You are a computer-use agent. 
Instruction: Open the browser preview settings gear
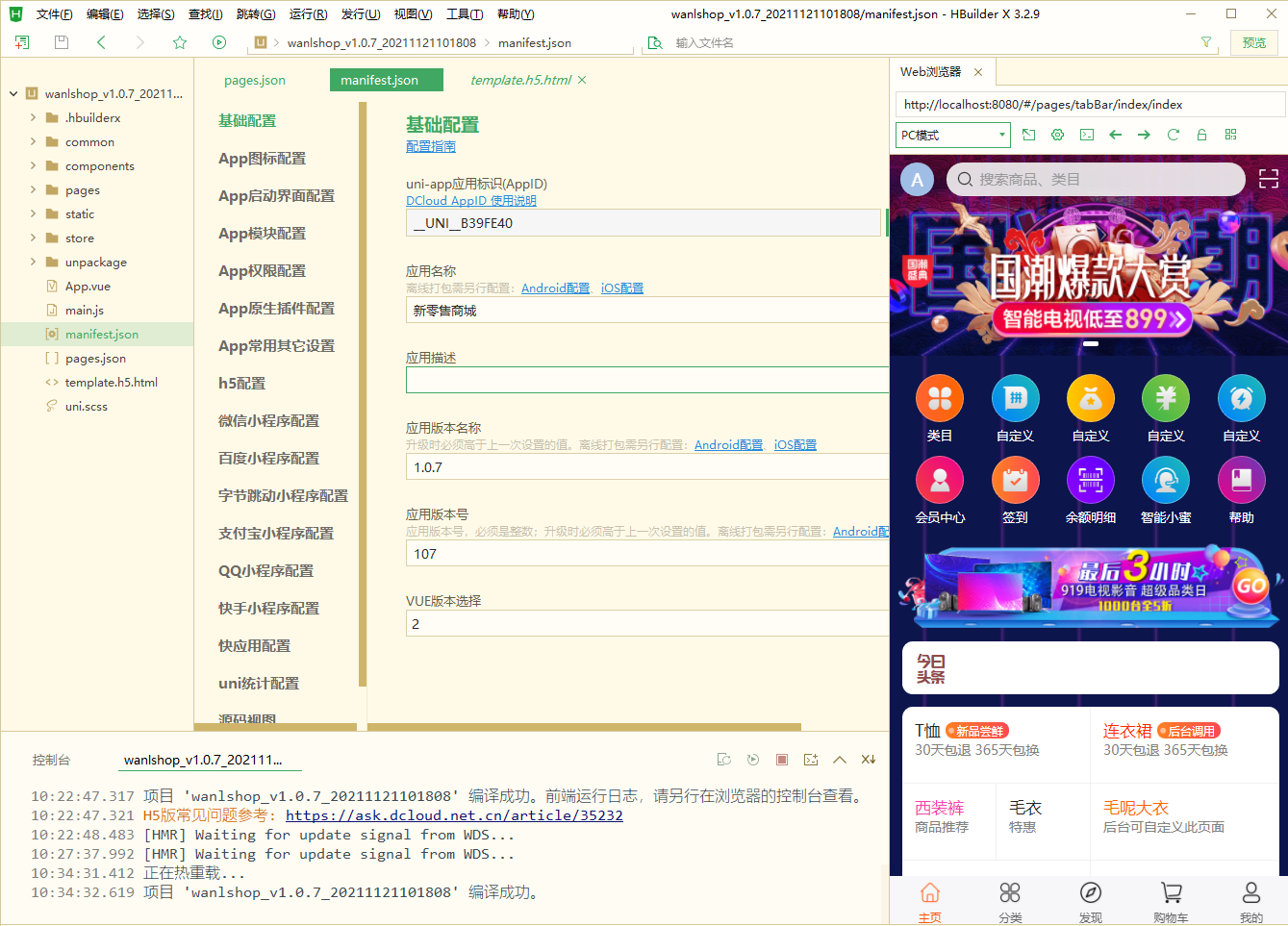1057,135
